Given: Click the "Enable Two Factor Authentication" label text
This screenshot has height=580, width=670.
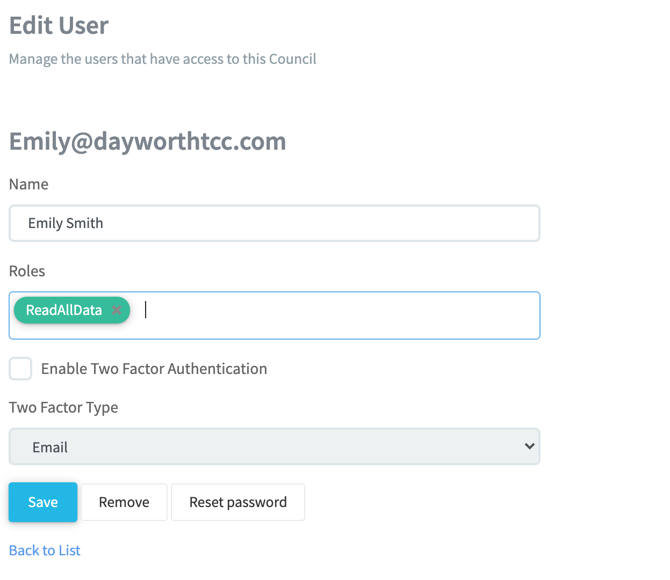Looking at the screenshot, I should [154, 368].
